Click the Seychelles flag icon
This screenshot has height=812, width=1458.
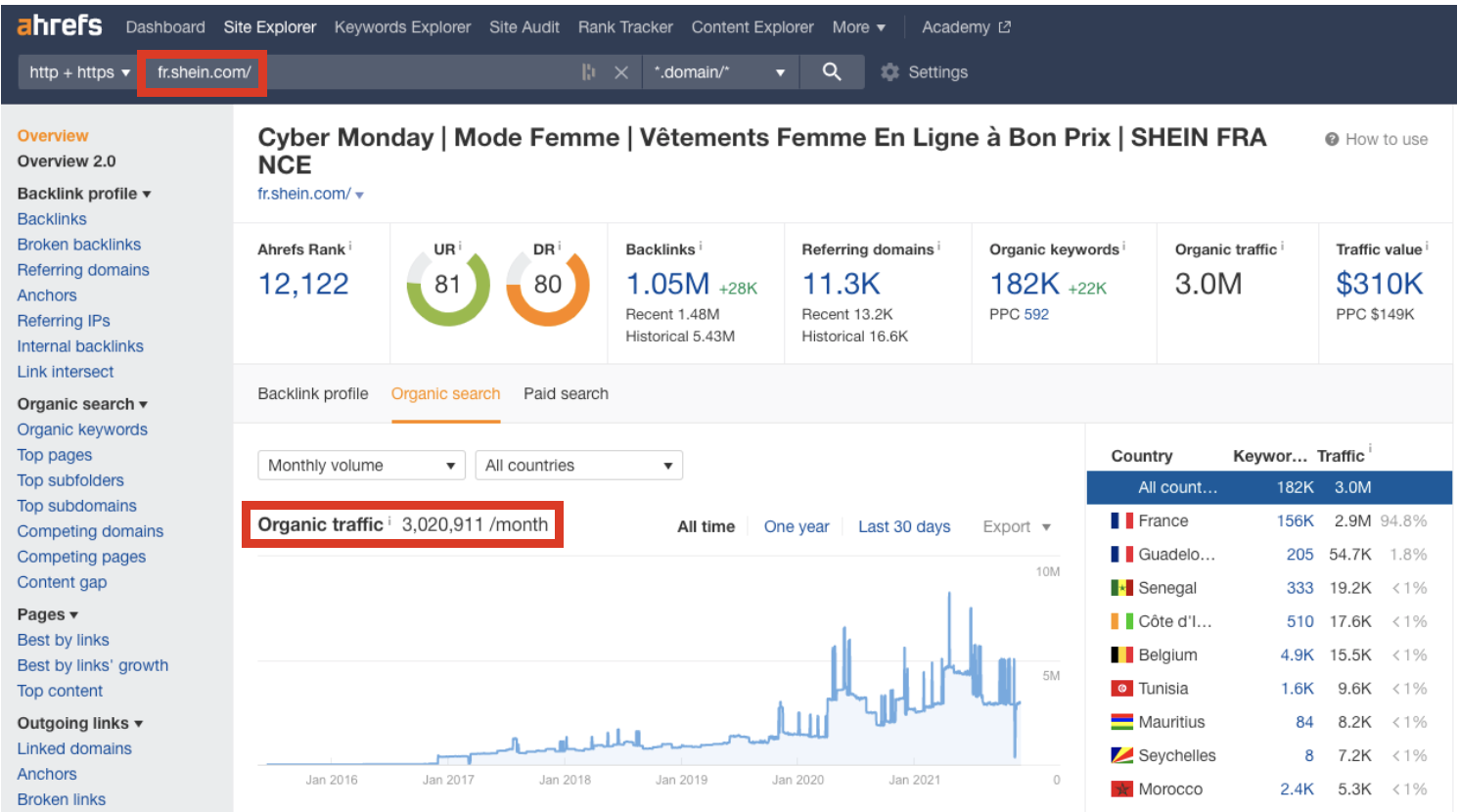pos(1121,755)
